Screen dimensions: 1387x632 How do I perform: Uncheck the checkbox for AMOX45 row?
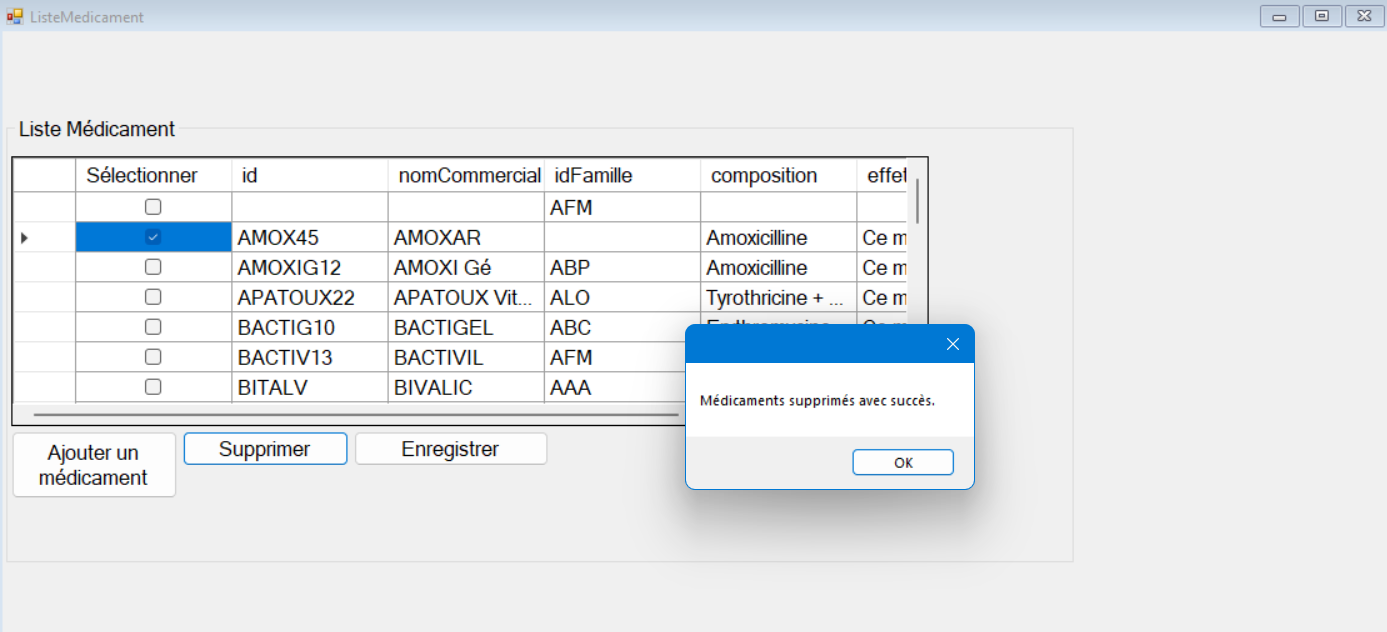pyautogui.click(x=153, y=237)
